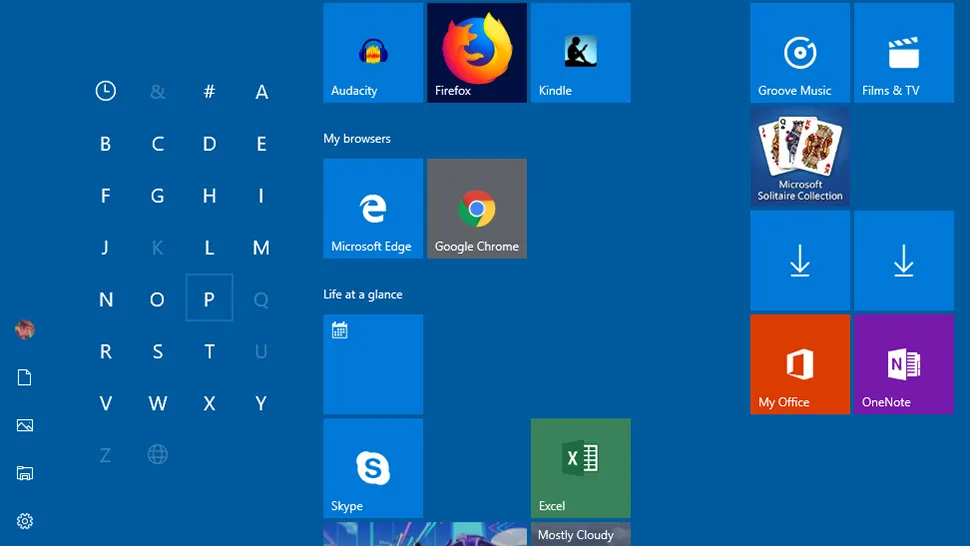Image resolution: width=970 pixels, height=546 pixels.
Task: Open the Skype tile
Action: pos(373,468)
